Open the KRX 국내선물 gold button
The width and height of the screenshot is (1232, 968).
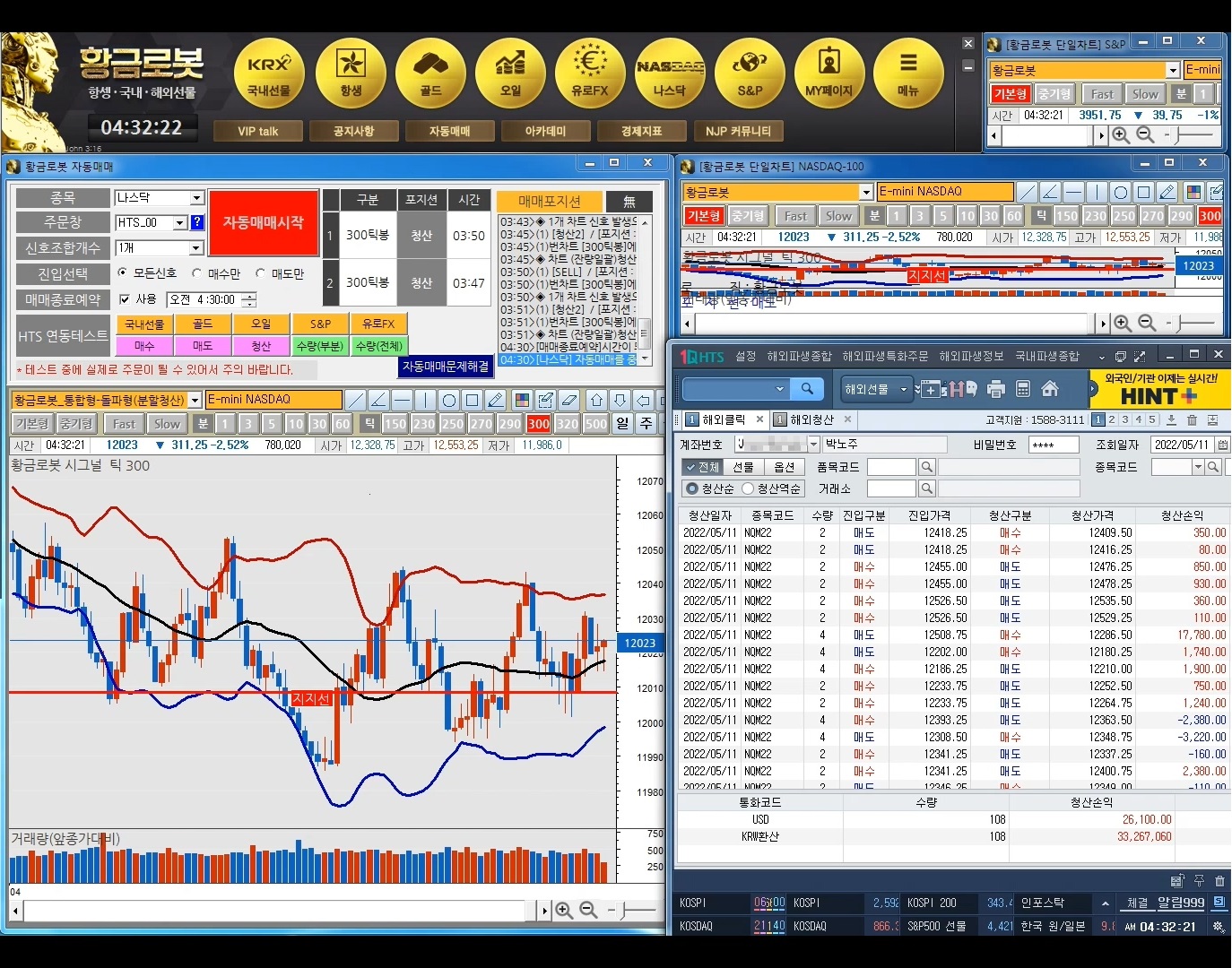pyautogui.click(x=269, y=73)
